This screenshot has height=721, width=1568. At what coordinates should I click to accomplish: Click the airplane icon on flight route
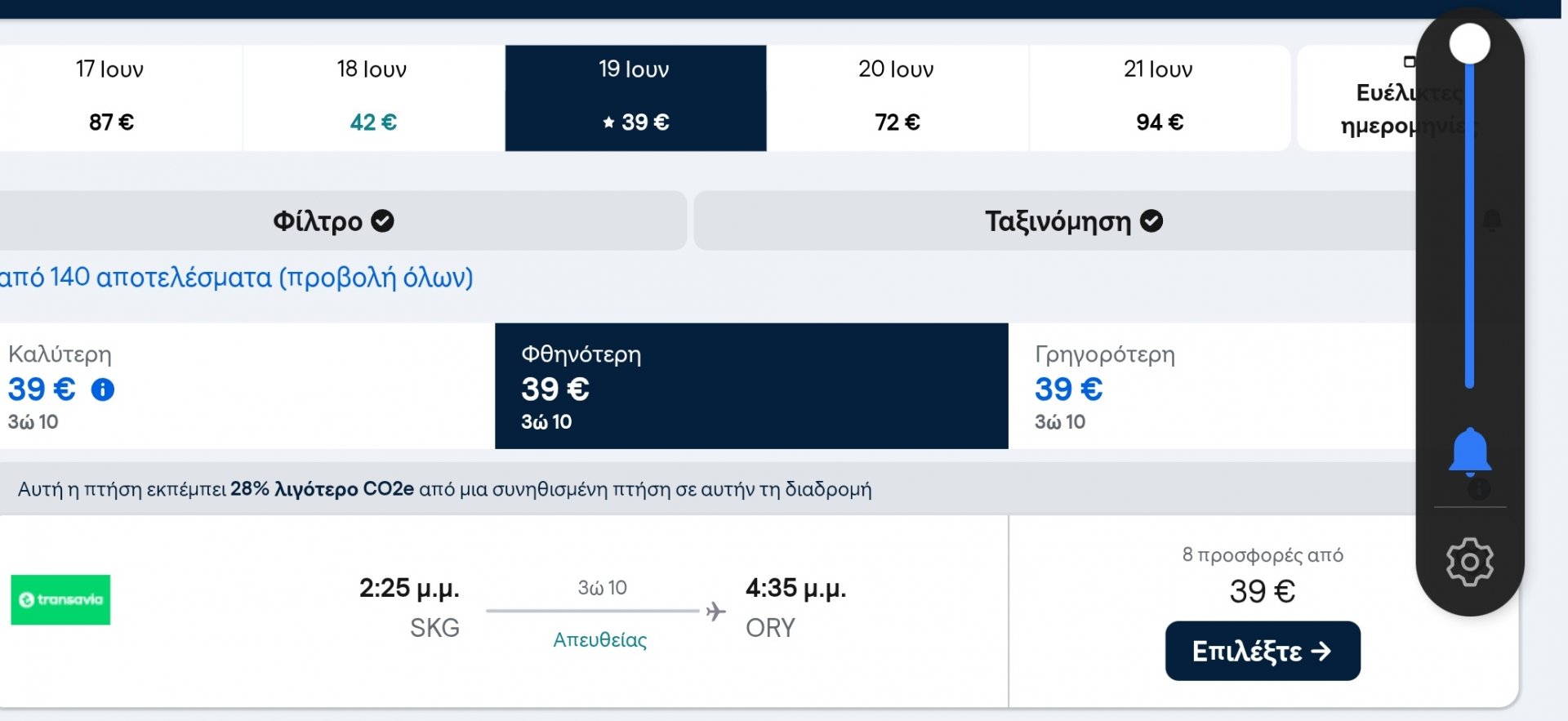pyautogui.click(x=715, y=611)
